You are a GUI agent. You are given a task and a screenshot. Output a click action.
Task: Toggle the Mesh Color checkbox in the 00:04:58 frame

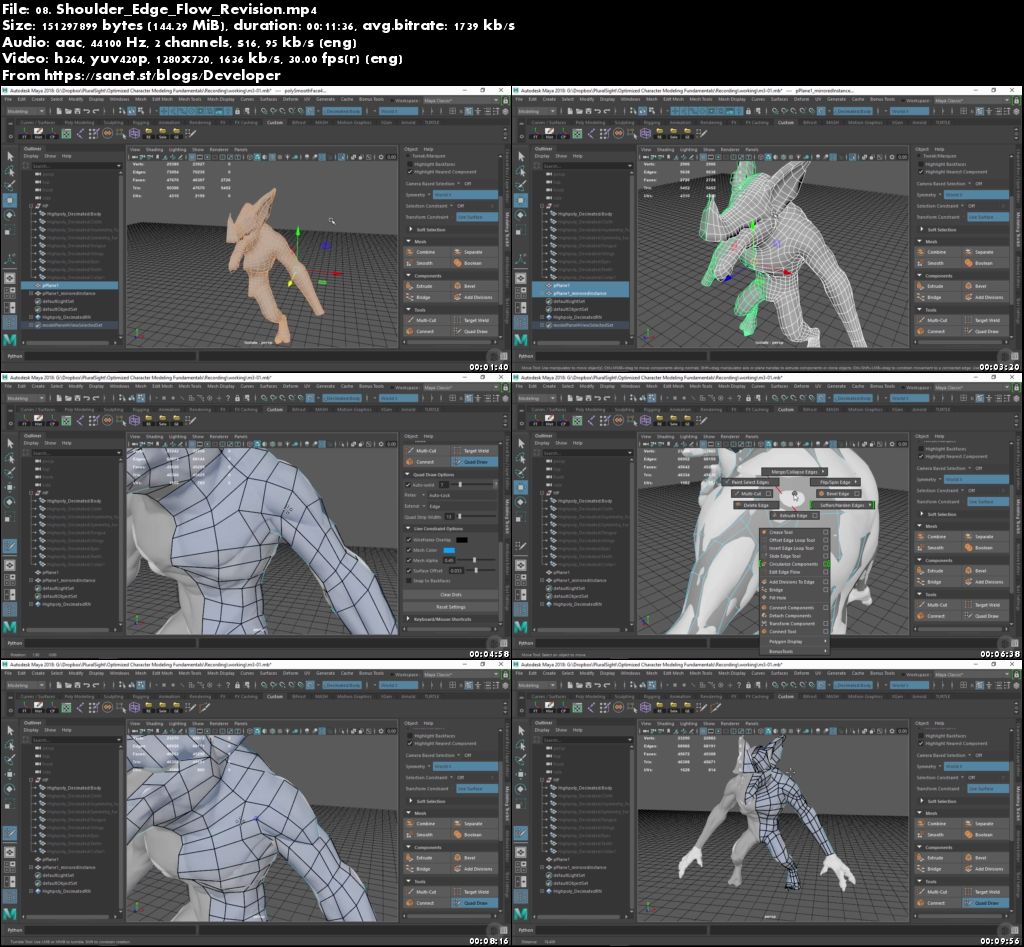(409, 550)
